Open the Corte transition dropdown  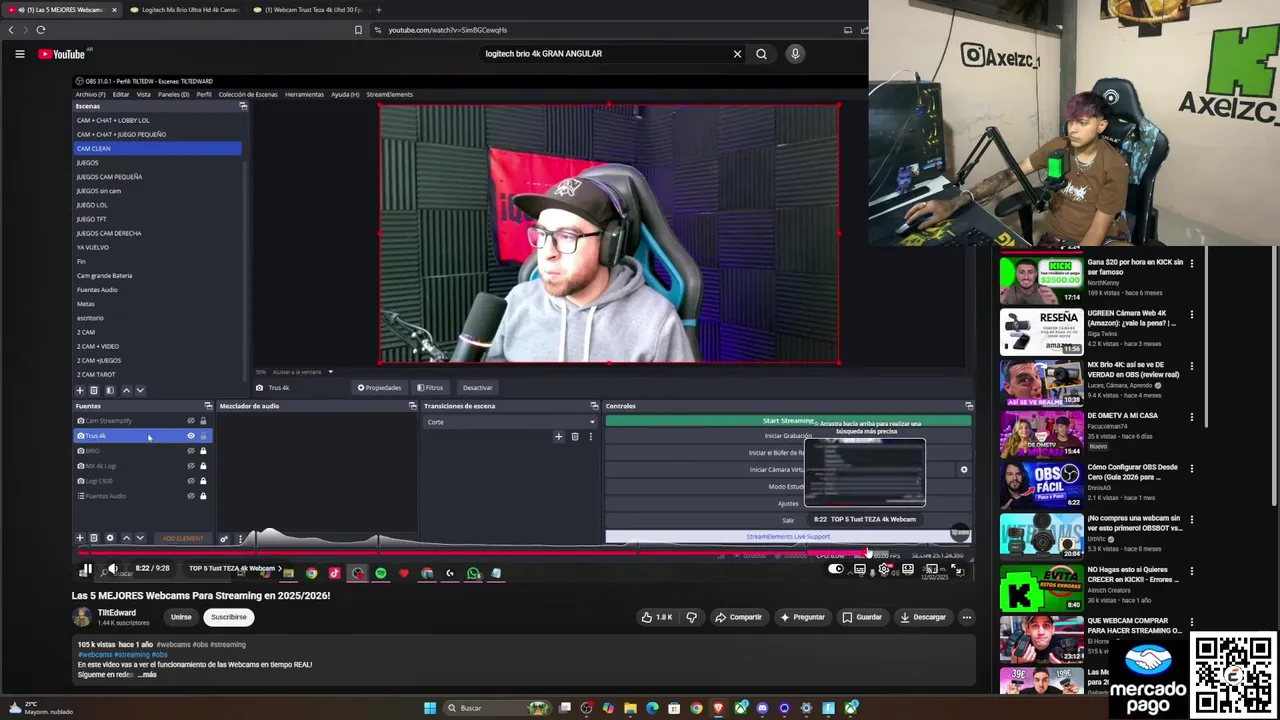point(510,422)
